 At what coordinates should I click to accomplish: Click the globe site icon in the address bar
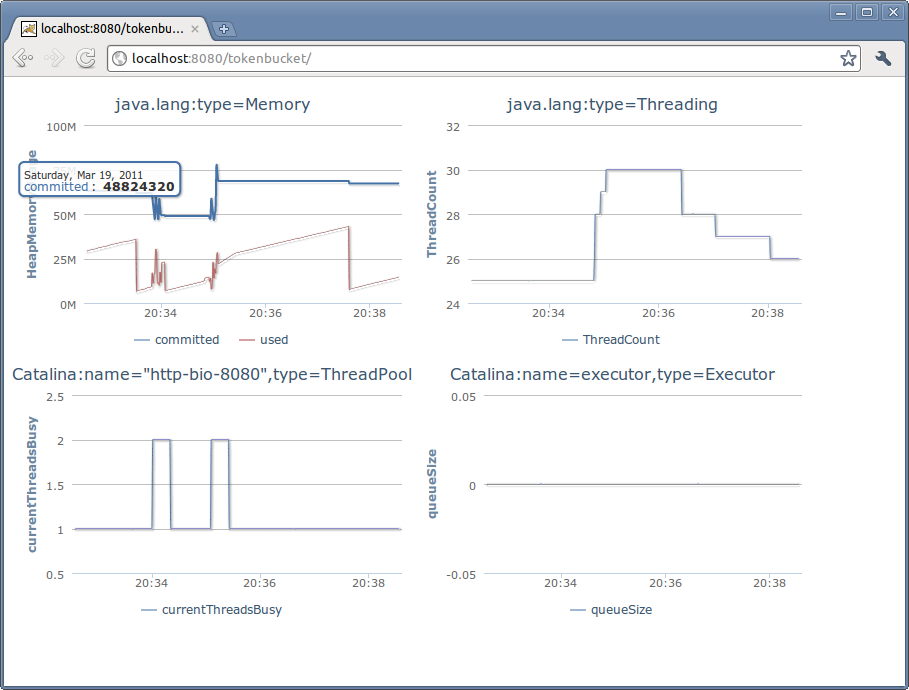tap(119, 59)
